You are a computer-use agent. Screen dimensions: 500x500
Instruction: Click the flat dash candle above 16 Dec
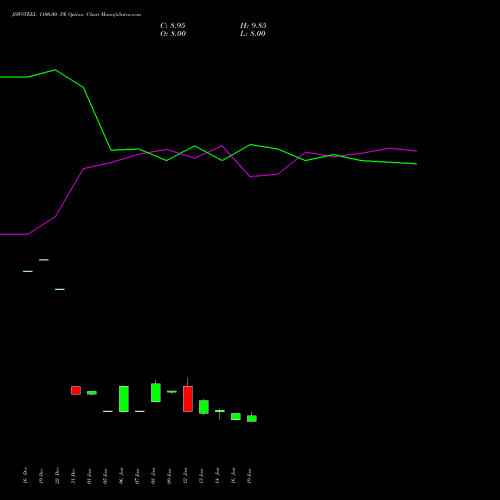pyautogui.click(x=28, y=271)
